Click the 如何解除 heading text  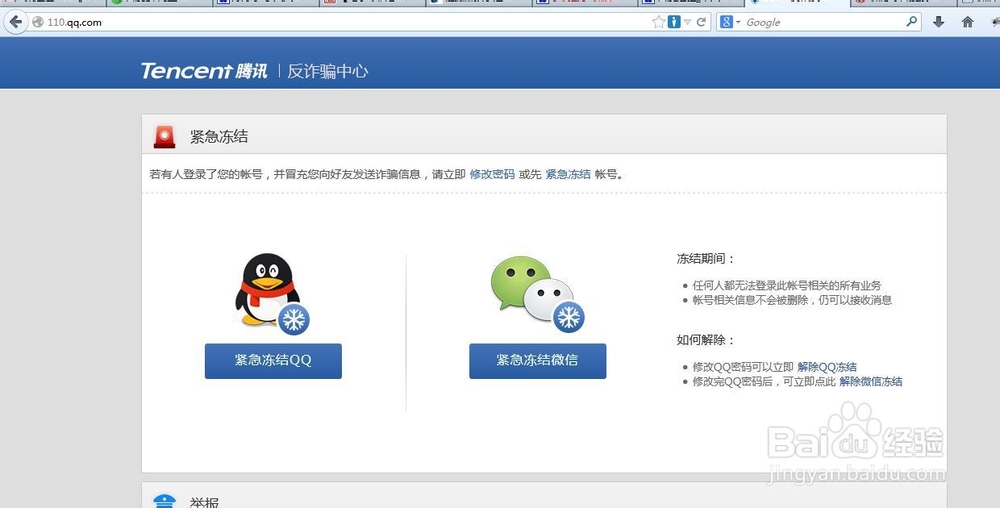tap(706, 340)
